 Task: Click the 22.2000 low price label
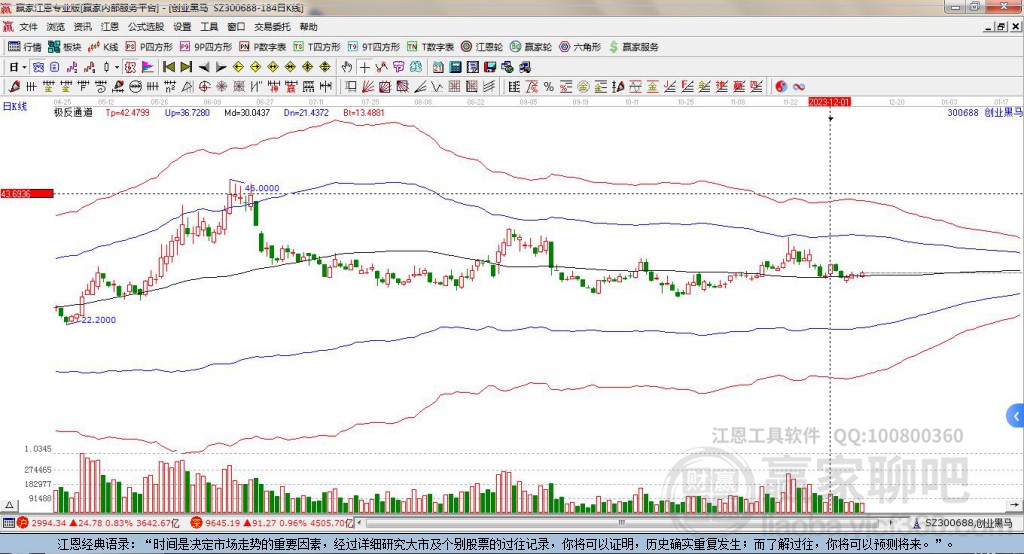pyautogui.click(x=97, y=320)
